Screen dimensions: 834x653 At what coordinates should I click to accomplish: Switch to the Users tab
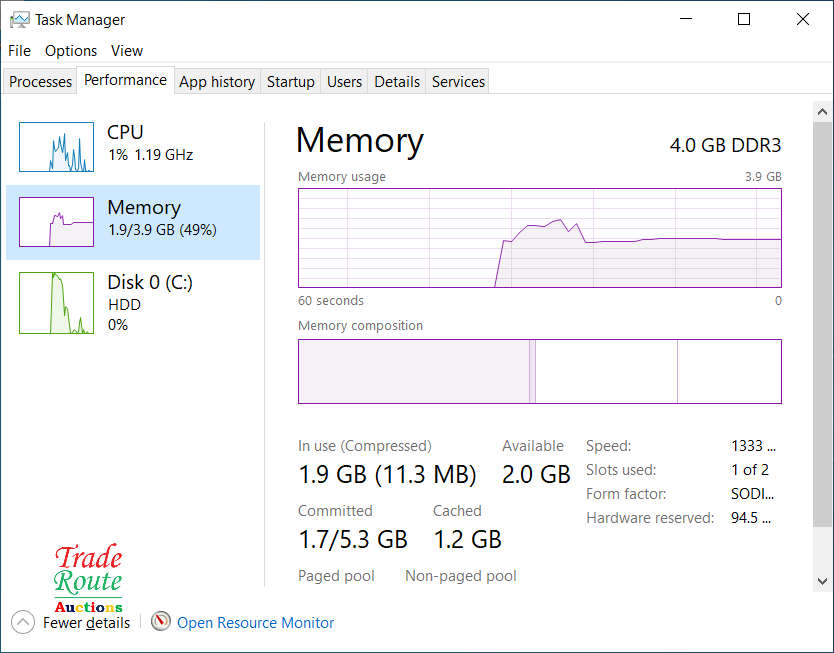tap(344, 82)
